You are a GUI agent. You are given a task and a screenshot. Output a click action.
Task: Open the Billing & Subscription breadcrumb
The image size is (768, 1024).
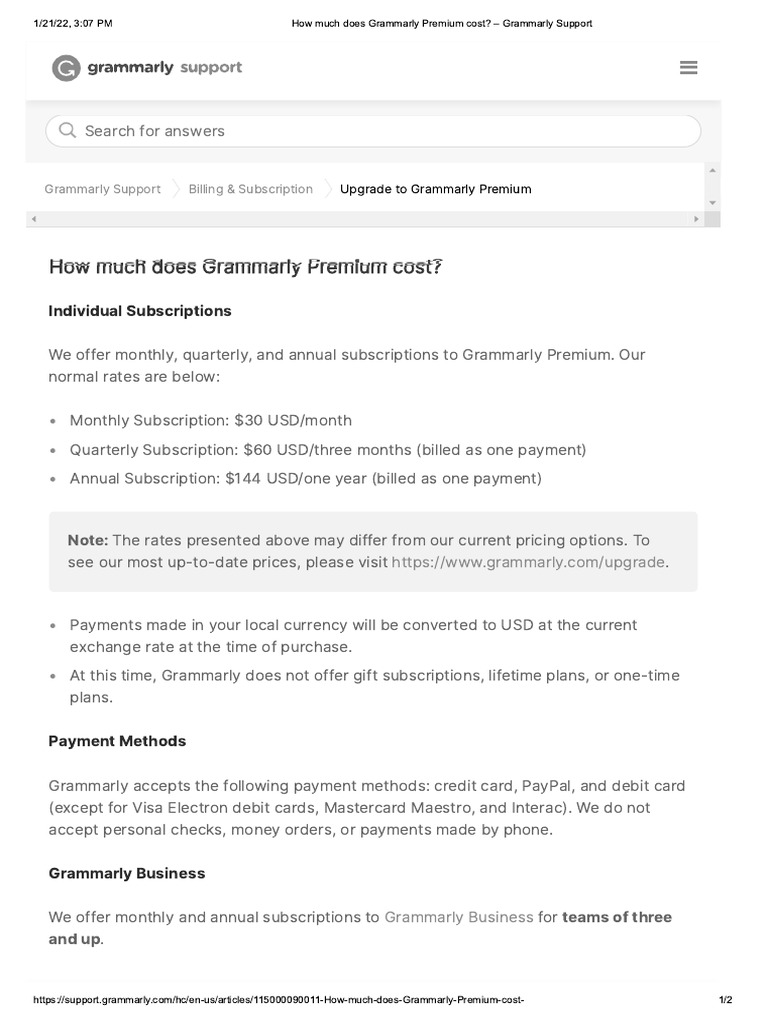pos(250,189)
